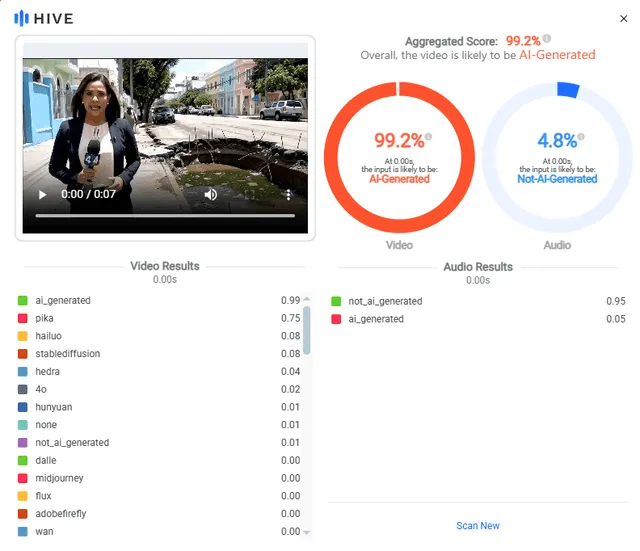Click the hedra color swatch
The width and height of the screenshot is (640, 551).
pyautogui.click(x=23, y=371)
